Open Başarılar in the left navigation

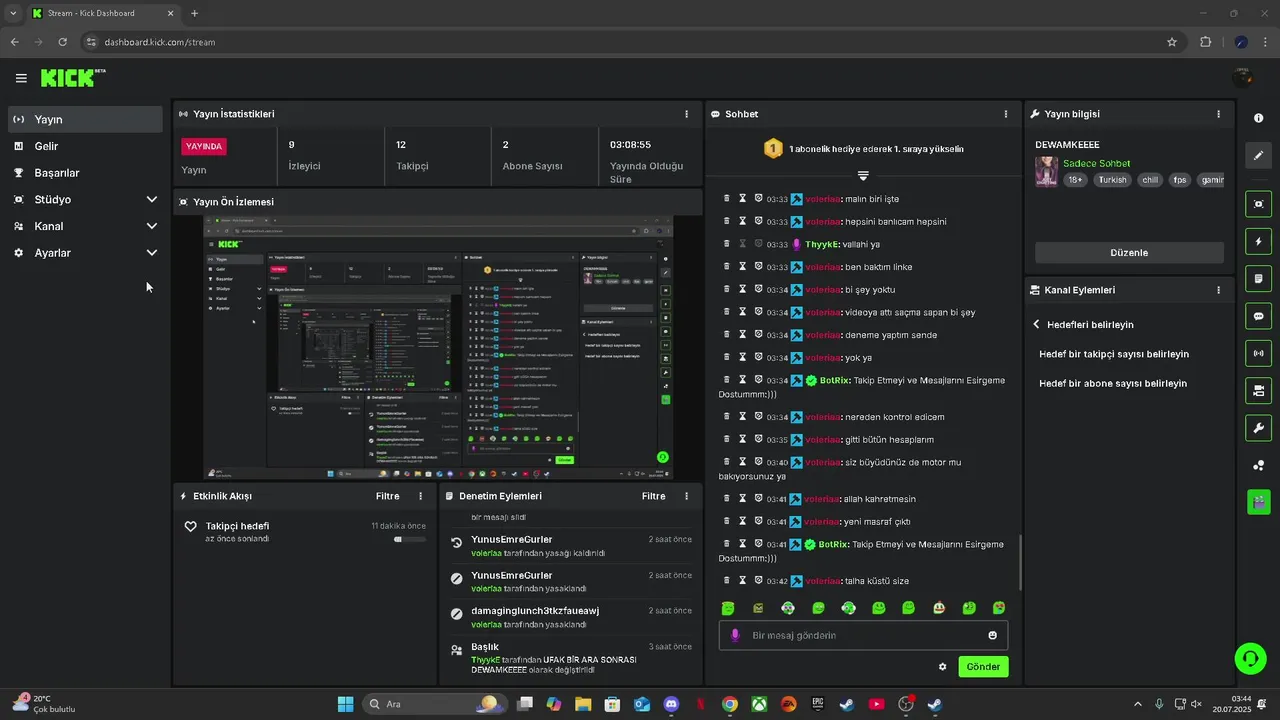tap(85, 172)
